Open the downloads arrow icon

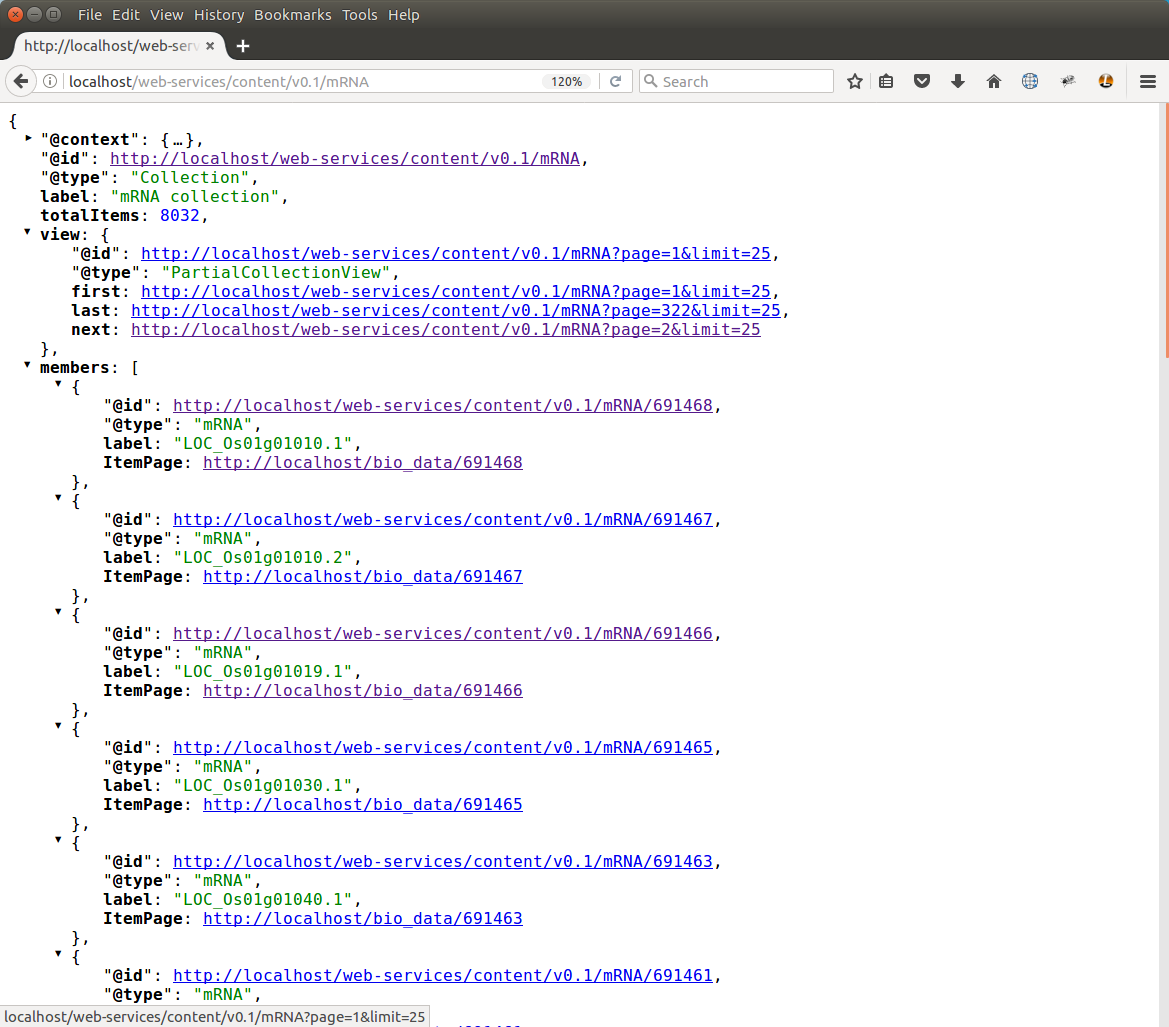[958, 81]
